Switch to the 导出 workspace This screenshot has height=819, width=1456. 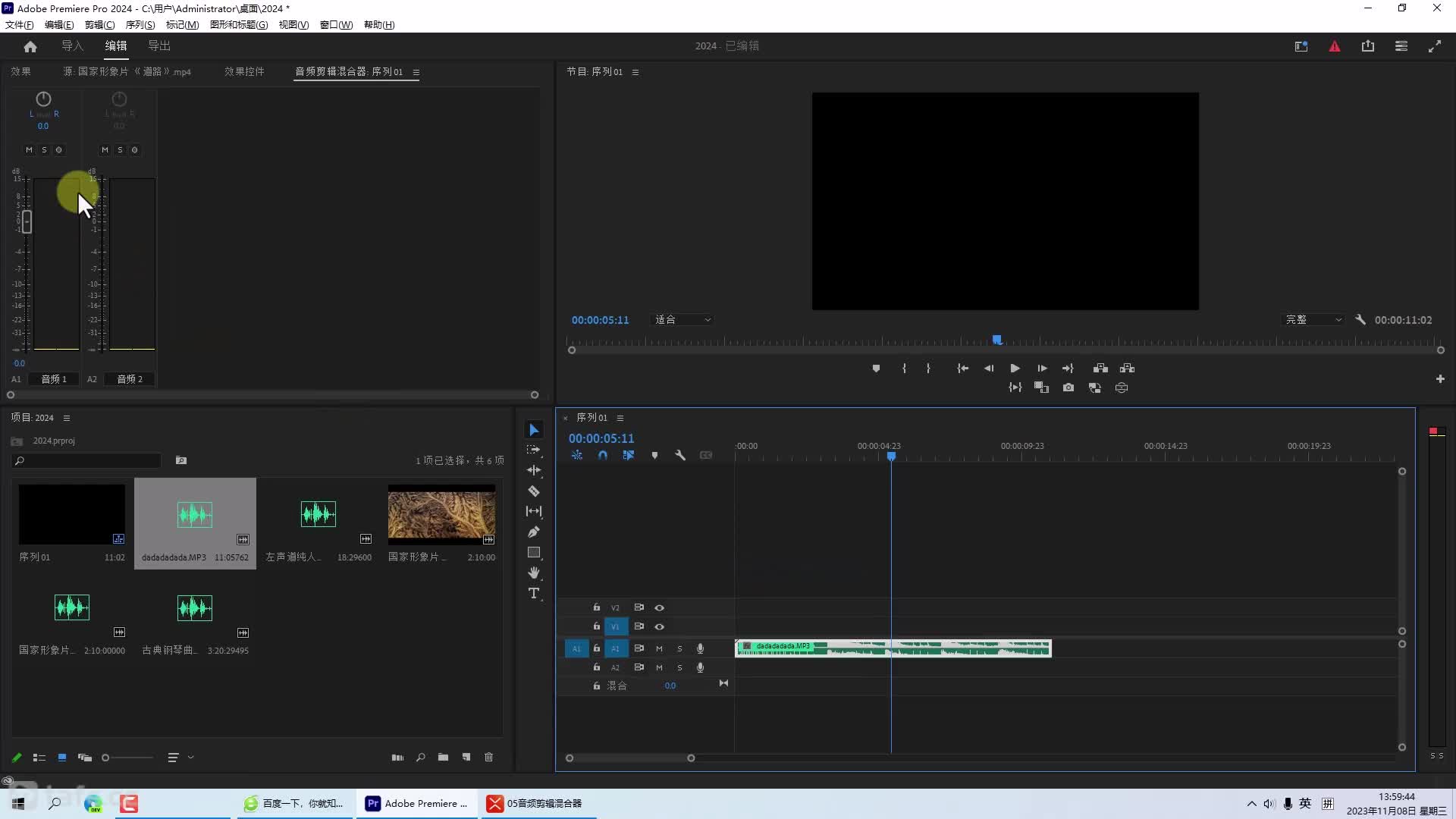point(159,46)
